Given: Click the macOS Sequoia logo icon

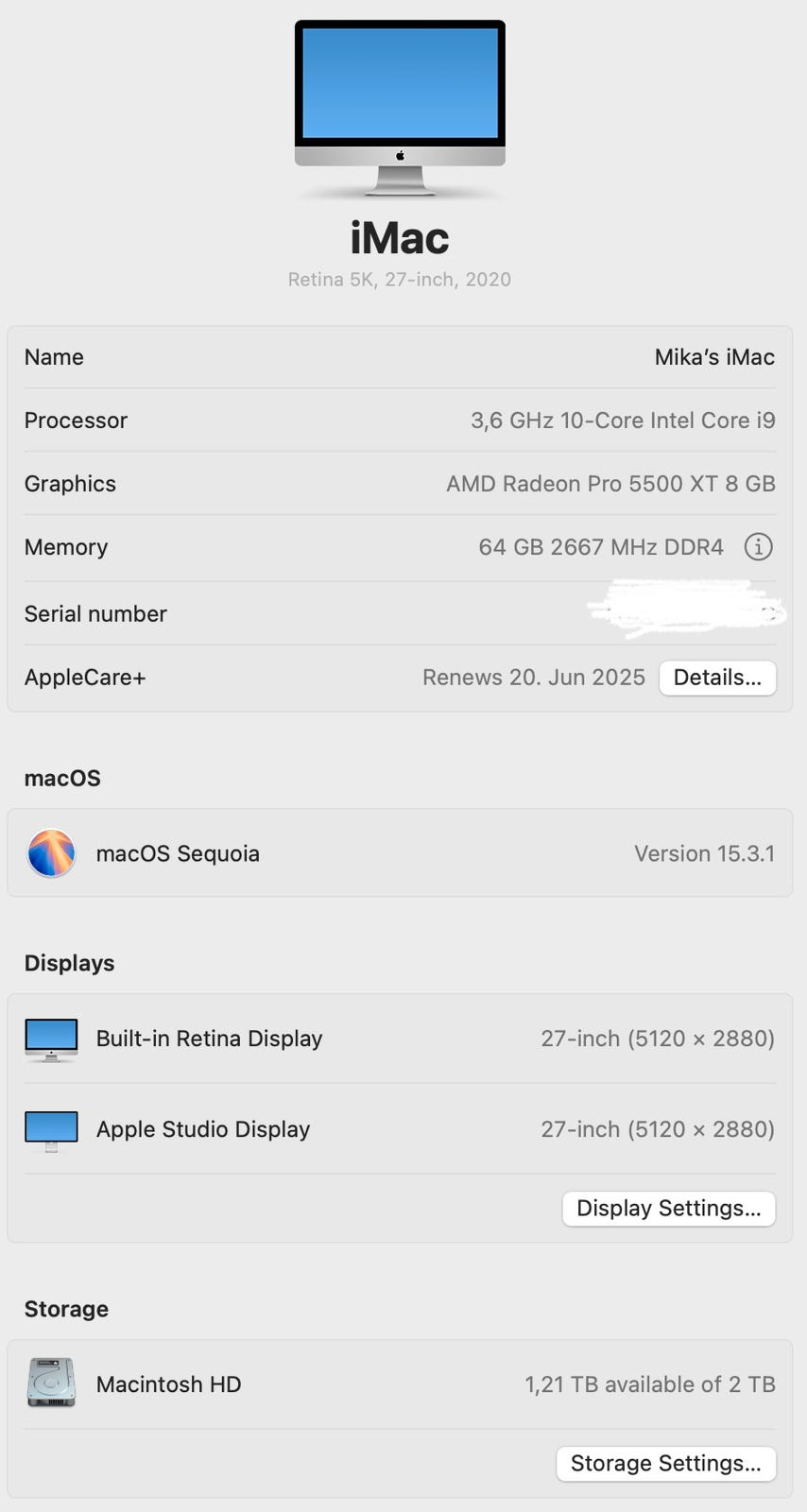Looking at the screenshot, I should pos(51,852).
